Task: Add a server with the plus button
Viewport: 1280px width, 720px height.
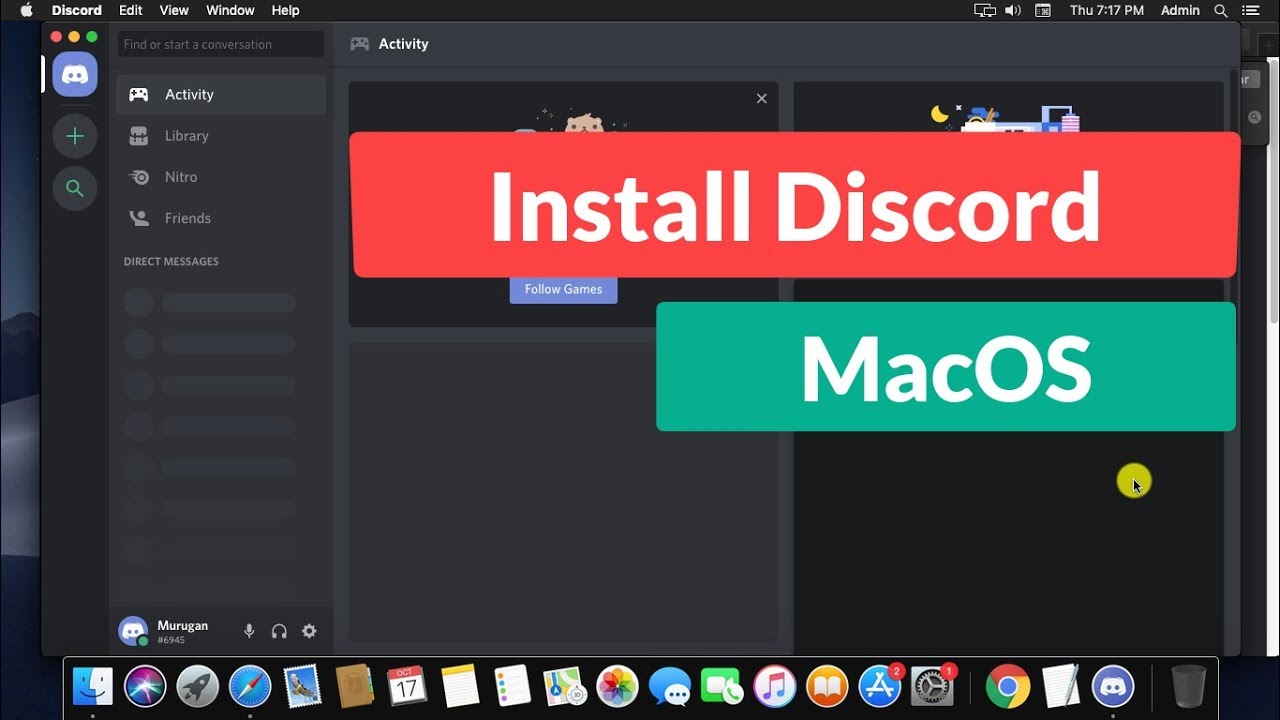Action: [75, 136]
